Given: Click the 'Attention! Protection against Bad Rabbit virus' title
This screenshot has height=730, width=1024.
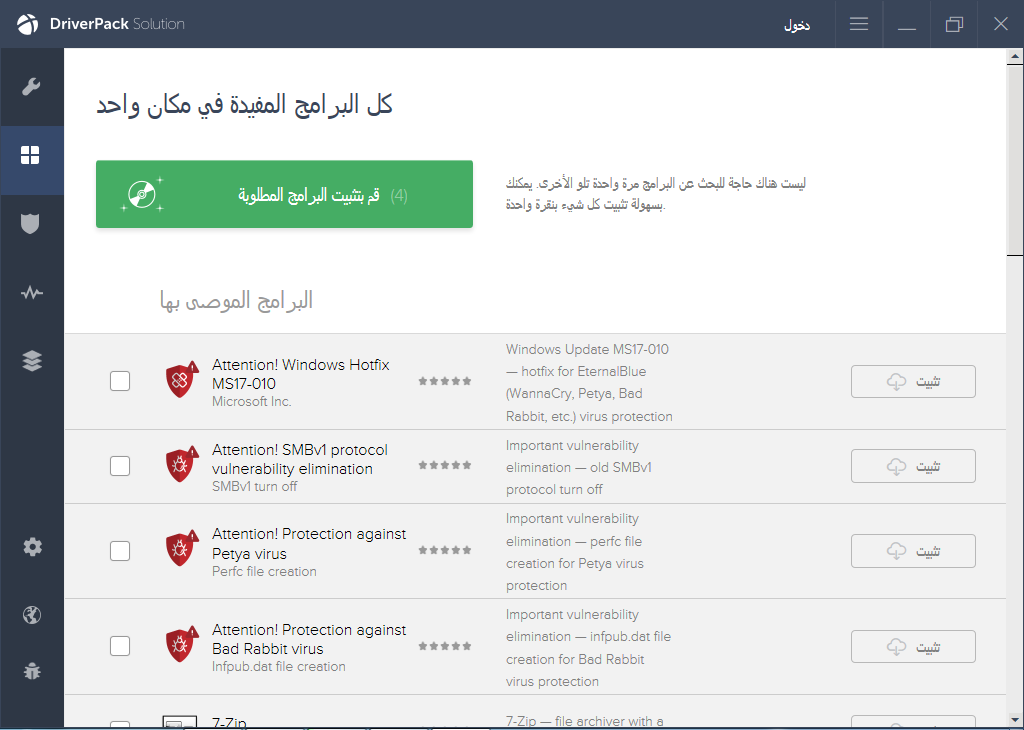Looking at the screenshot, I should (x=309, y=639).
